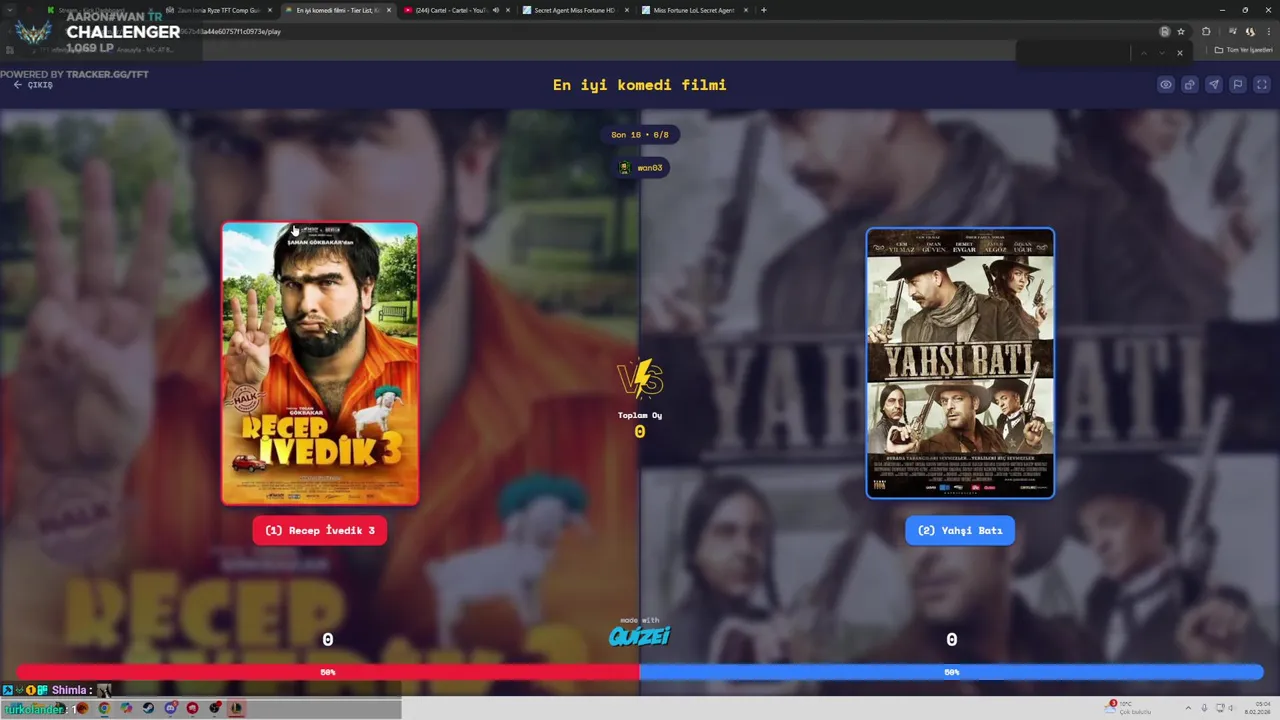The width and height of the screenshot is (1280, 720).
Task: Click the weather widget in taskbar
Action: tap(1128, 708)
